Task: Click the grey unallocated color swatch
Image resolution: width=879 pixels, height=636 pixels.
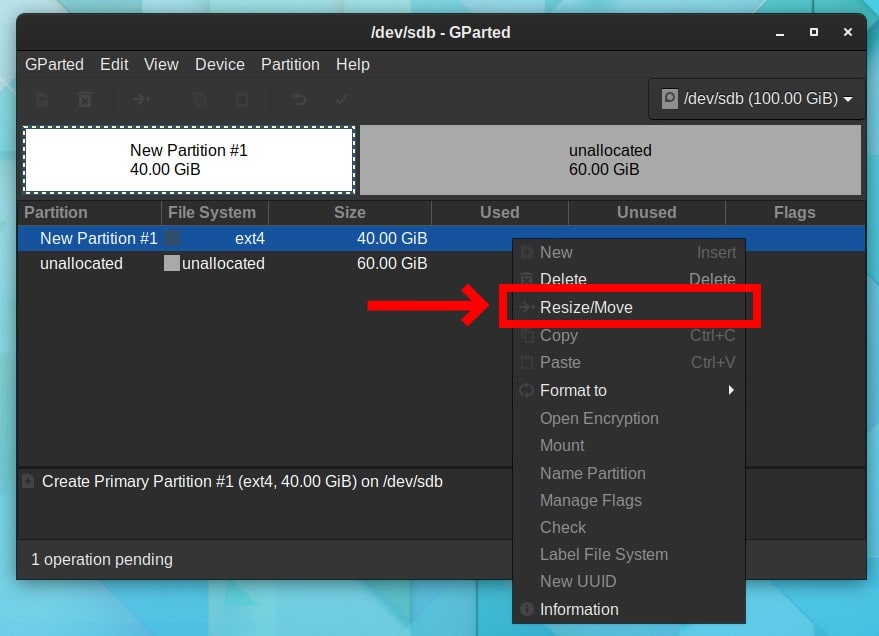Action: click(172, 263)
